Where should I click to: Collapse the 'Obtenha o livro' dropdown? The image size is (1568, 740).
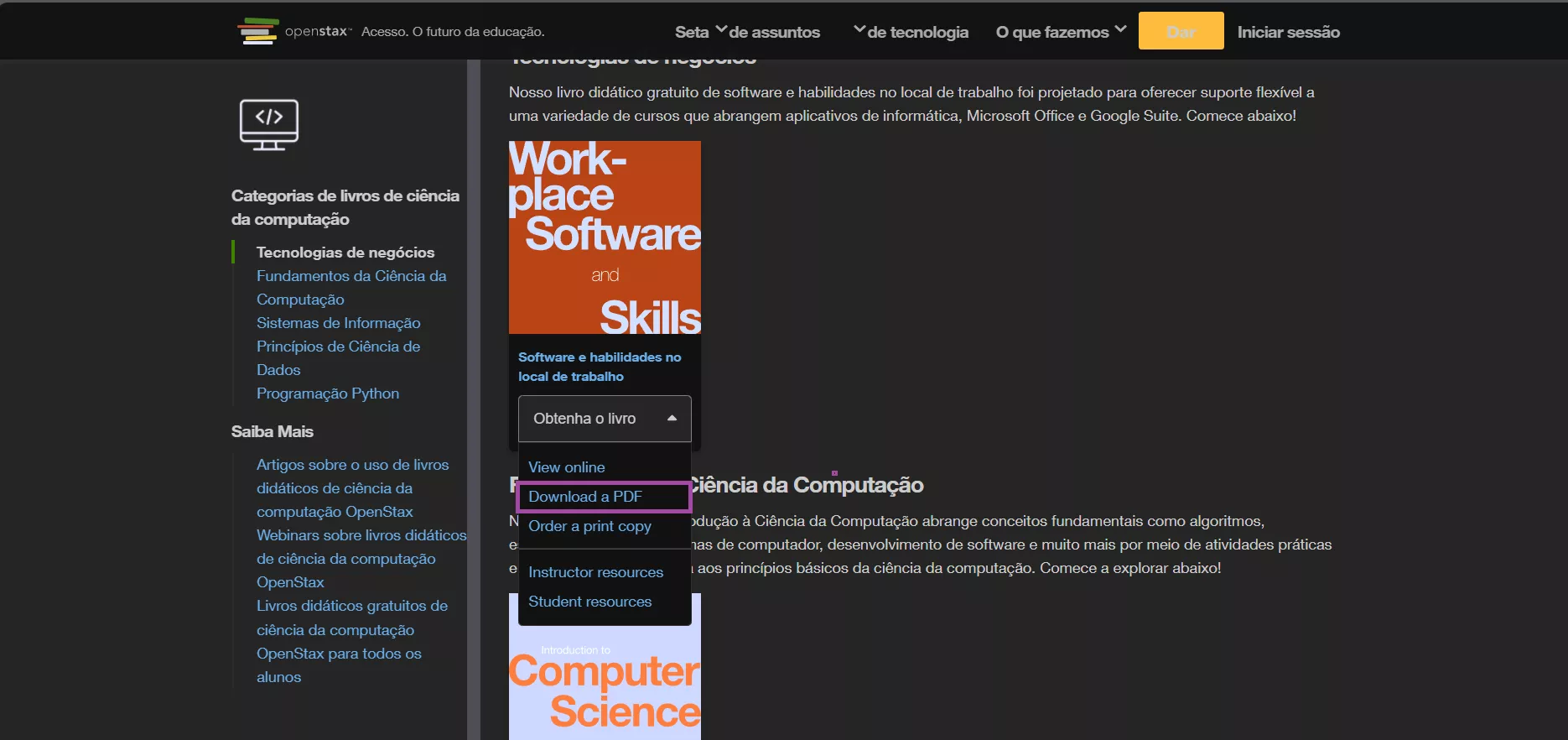[605, 419]
